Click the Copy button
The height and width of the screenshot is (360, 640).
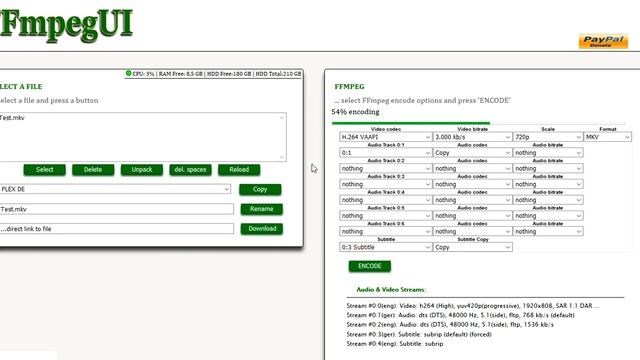pos(260,189)
